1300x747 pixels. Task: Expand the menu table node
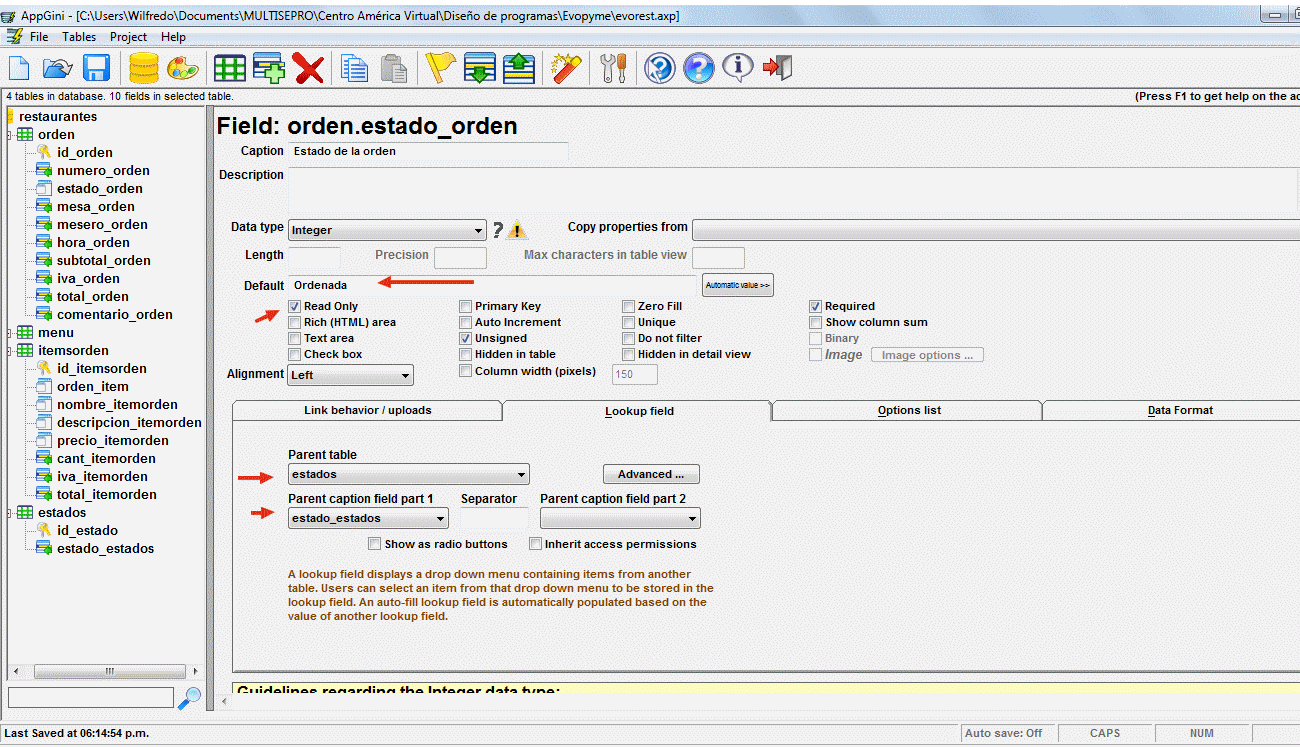(9, 333)
